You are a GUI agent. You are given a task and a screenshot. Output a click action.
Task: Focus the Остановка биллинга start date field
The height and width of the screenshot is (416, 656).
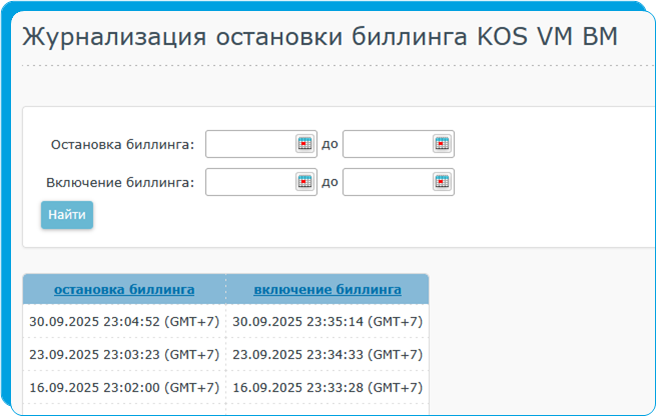[250, 144]
